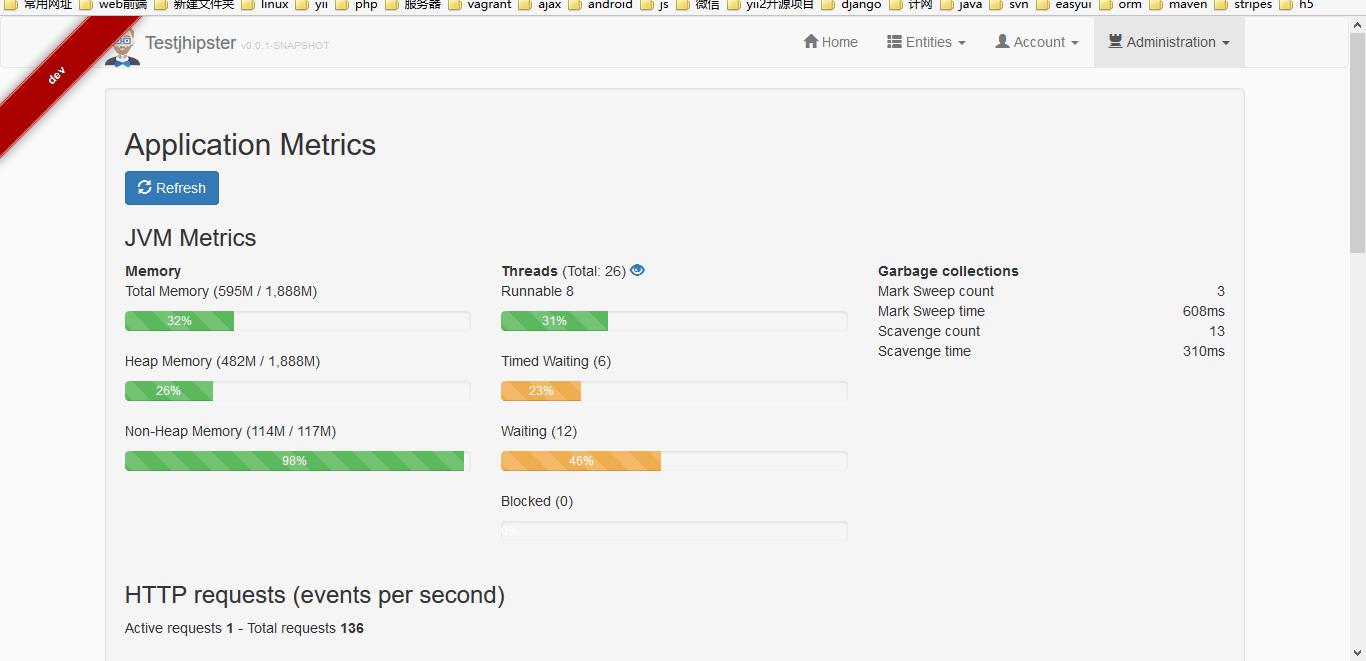
Task: Refresh the application metrics
Action: (172, 188)
